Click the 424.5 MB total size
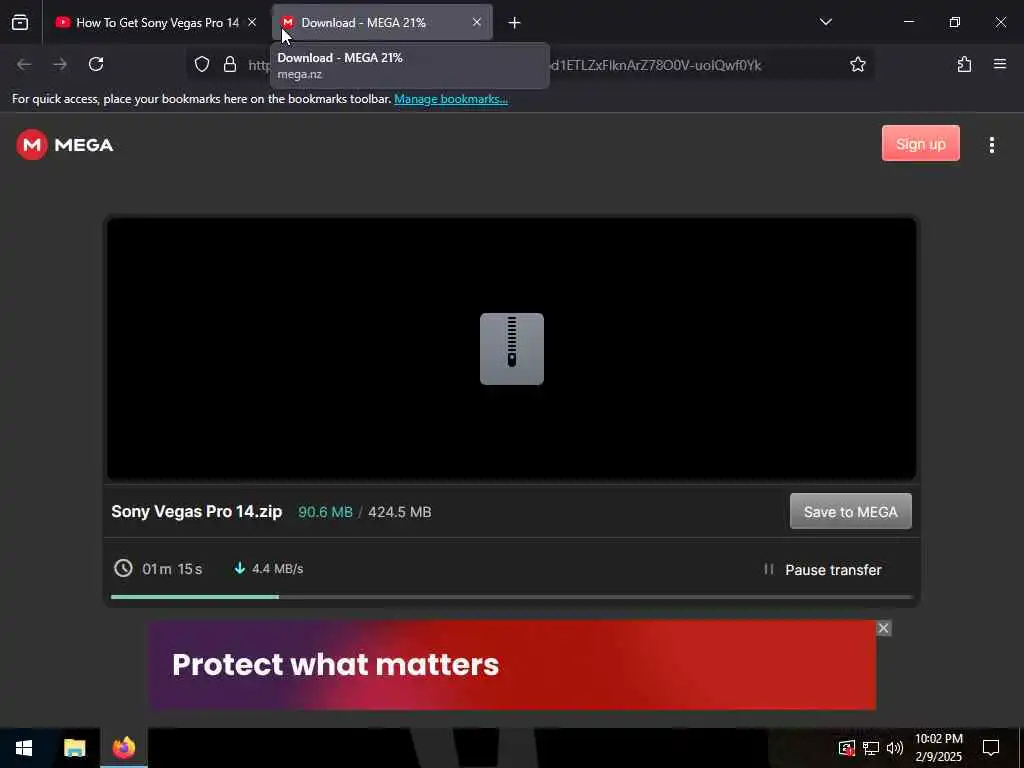 [400, 512]
